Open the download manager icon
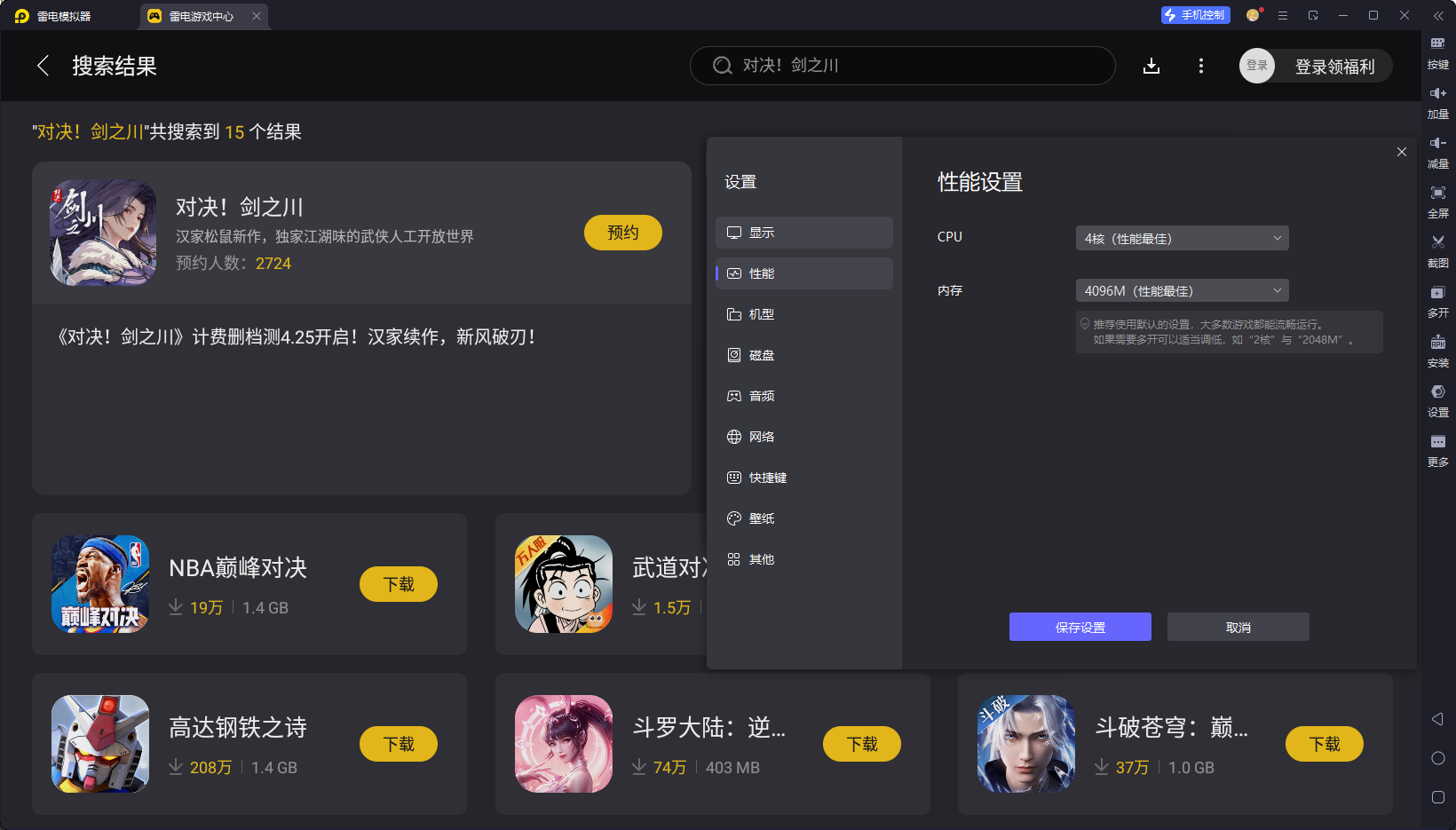This screenshot has width=1456, height=830. [x=1151, y=66]
